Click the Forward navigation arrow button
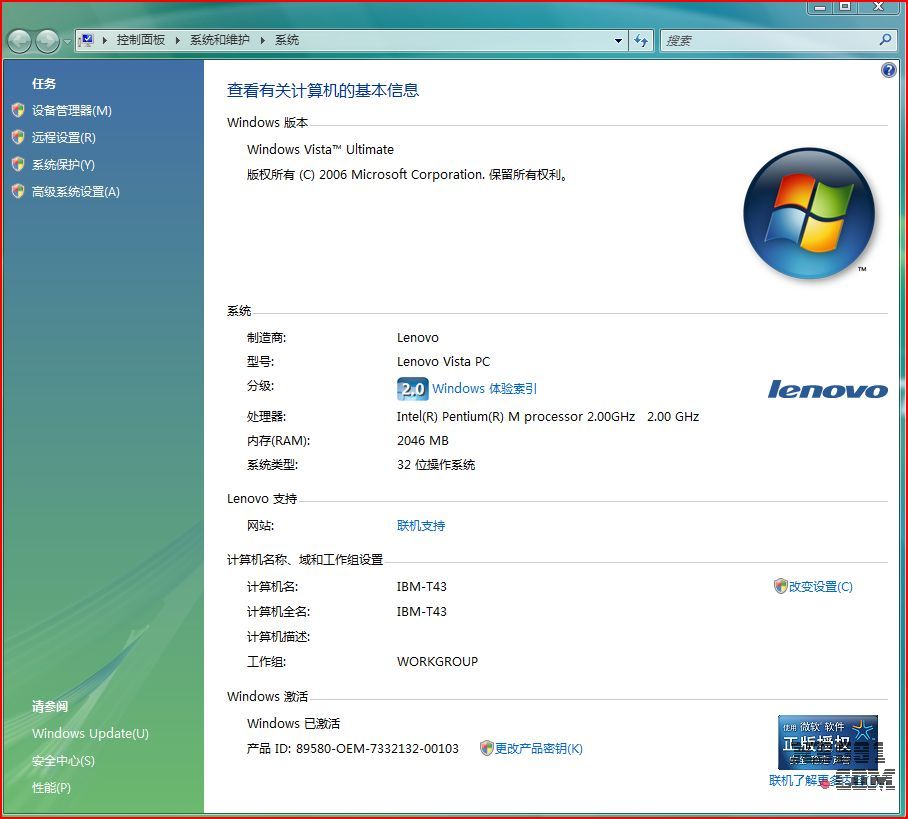Screen dimensions: 908x819 (47, 41)
